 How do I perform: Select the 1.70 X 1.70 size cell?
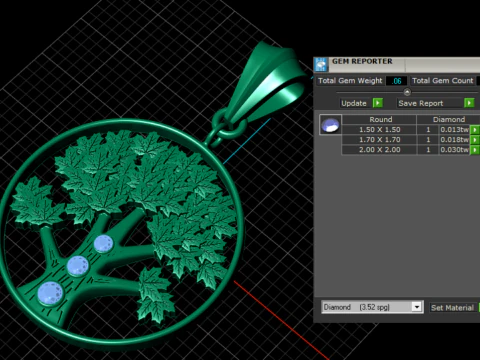coord(379,140)
